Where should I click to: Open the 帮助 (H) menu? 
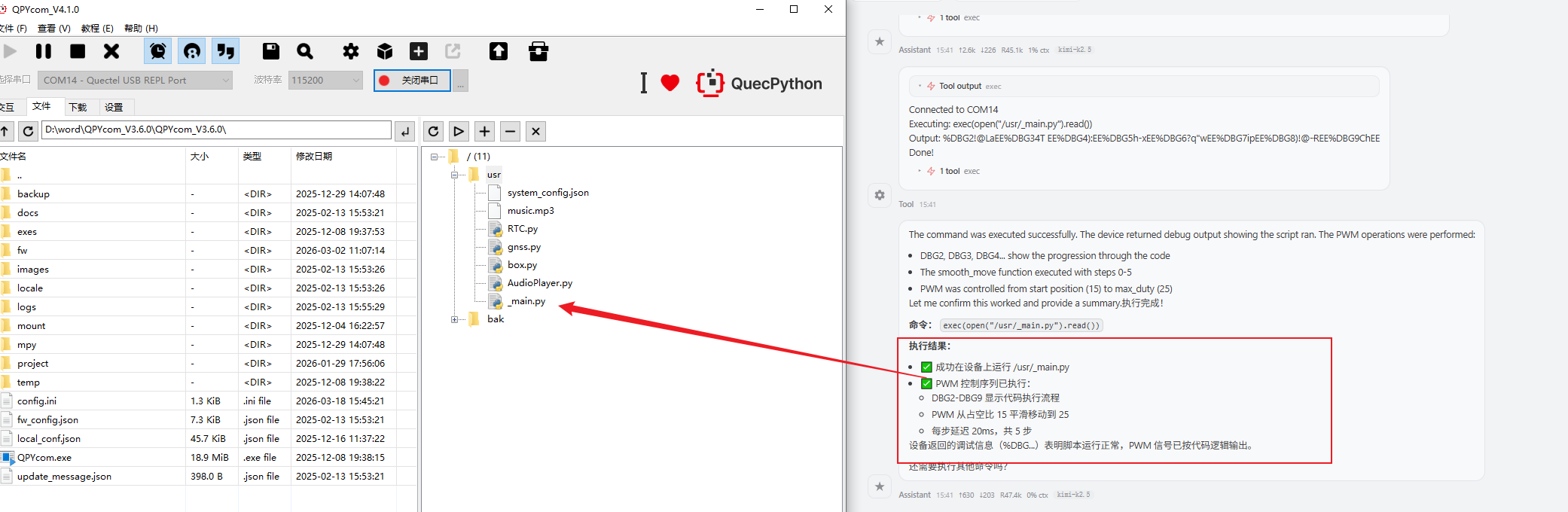pos(141,29)
